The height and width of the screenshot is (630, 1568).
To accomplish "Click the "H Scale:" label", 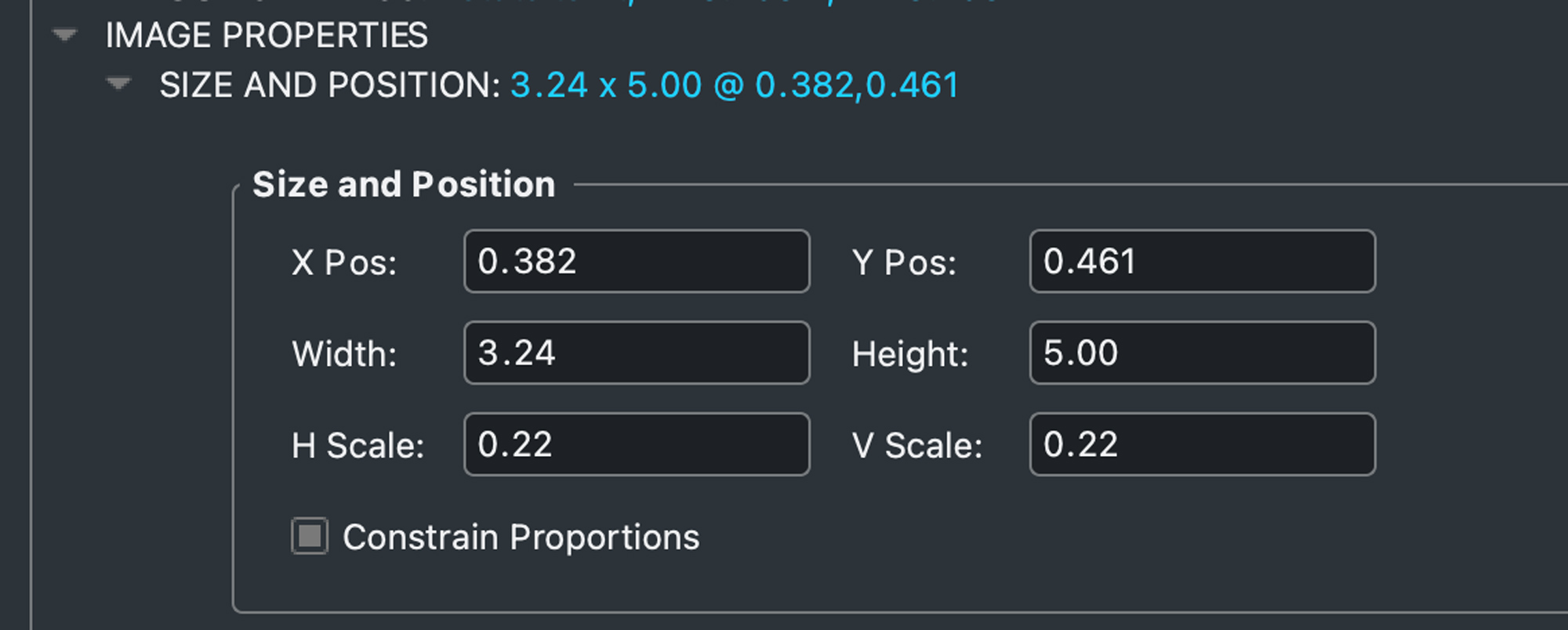I will pos(358,446).
